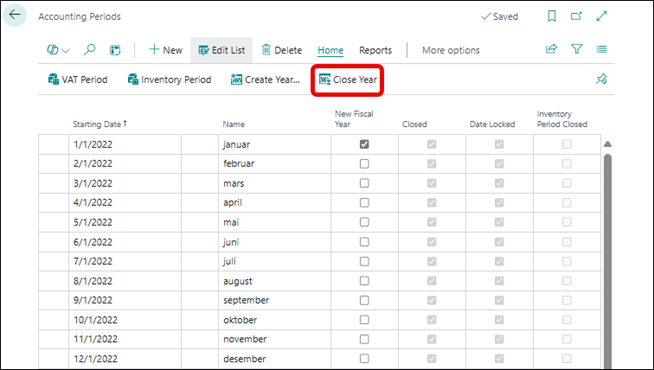Expand page with the diagonal arrows icon
654x370 pixels.
(601, 16)
